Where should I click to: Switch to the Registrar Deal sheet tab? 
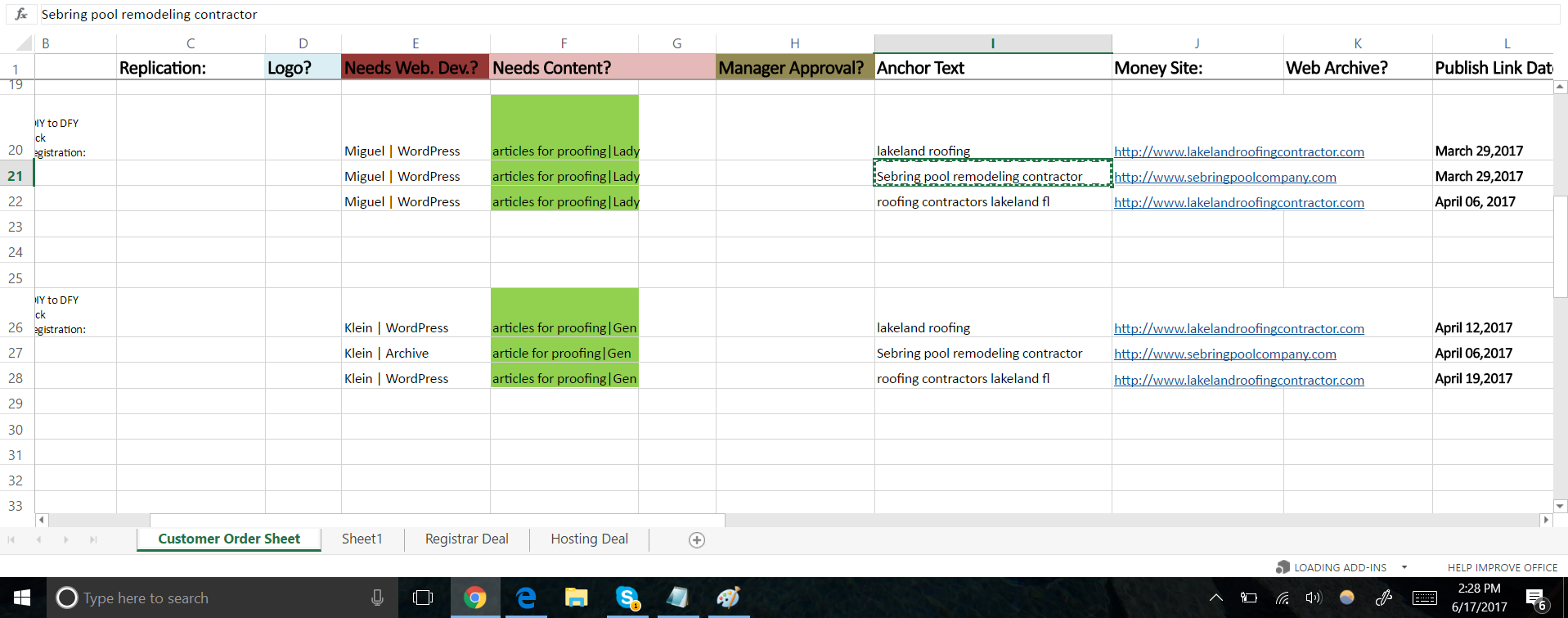click(x=466, y=539)
